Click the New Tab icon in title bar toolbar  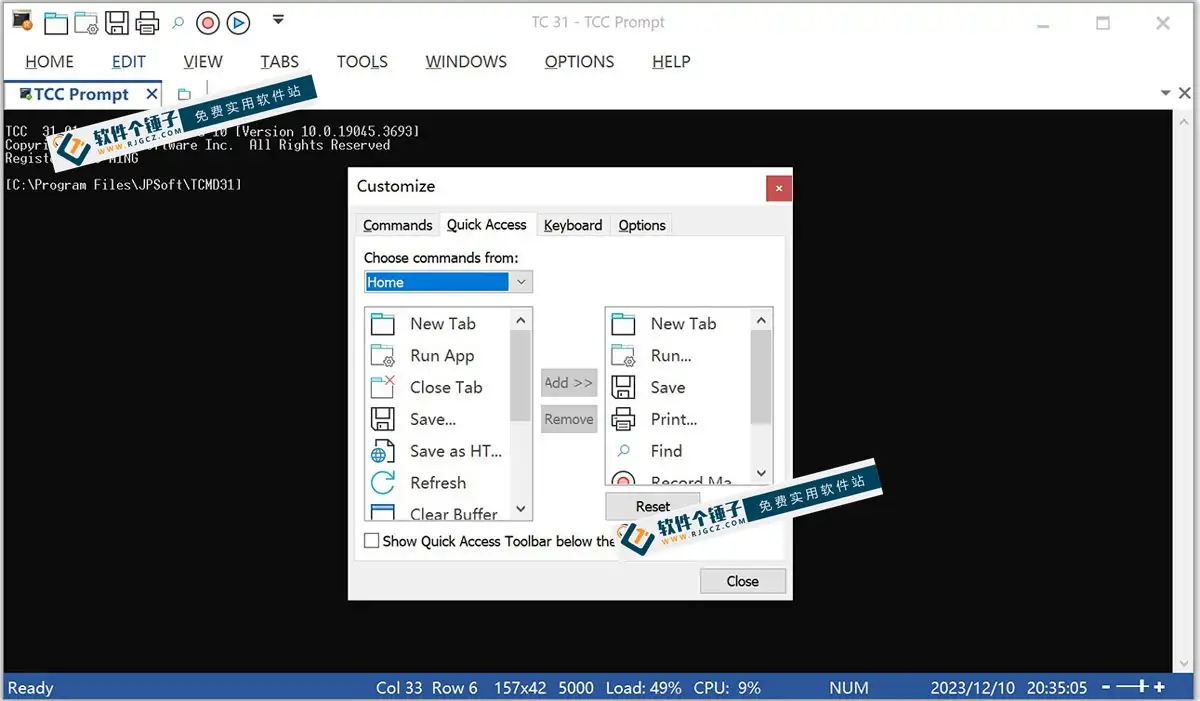(56, 22)
